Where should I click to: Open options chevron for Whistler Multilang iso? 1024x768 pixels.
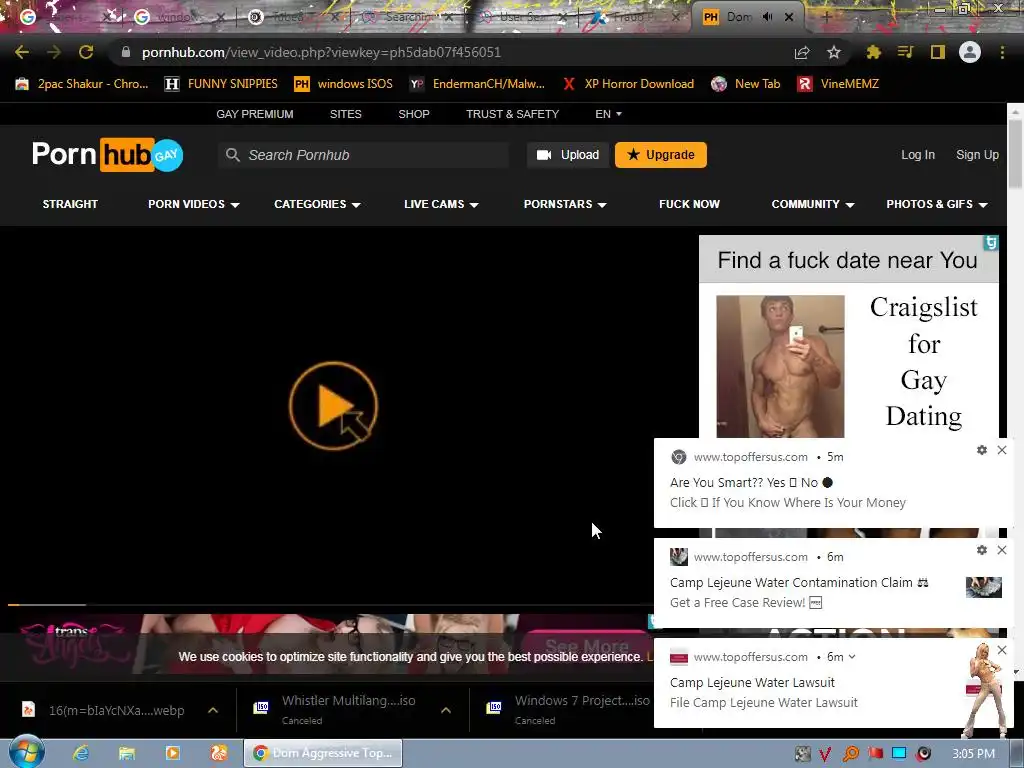[446, 710]
